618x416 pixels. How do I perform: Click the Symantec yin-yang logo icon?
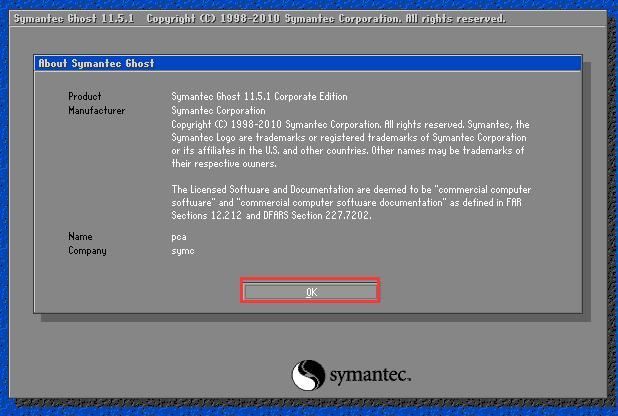coord(308,375)
